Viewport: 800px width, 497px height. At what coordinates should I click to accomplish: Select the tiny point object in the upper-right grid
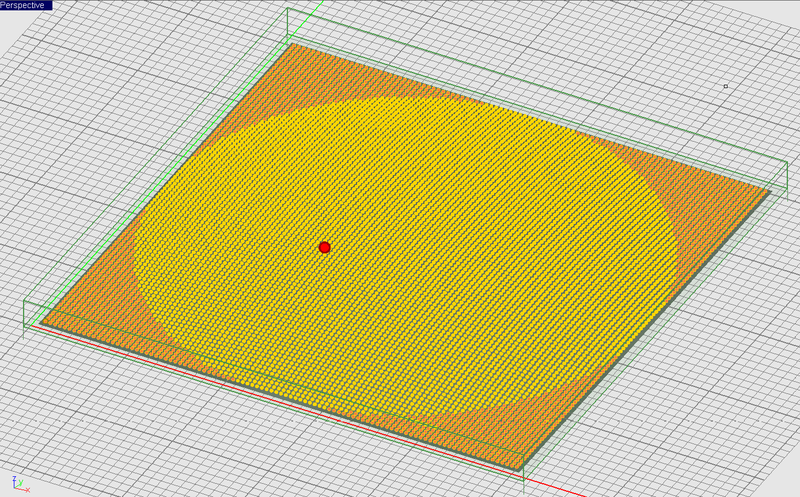(726, 86)
